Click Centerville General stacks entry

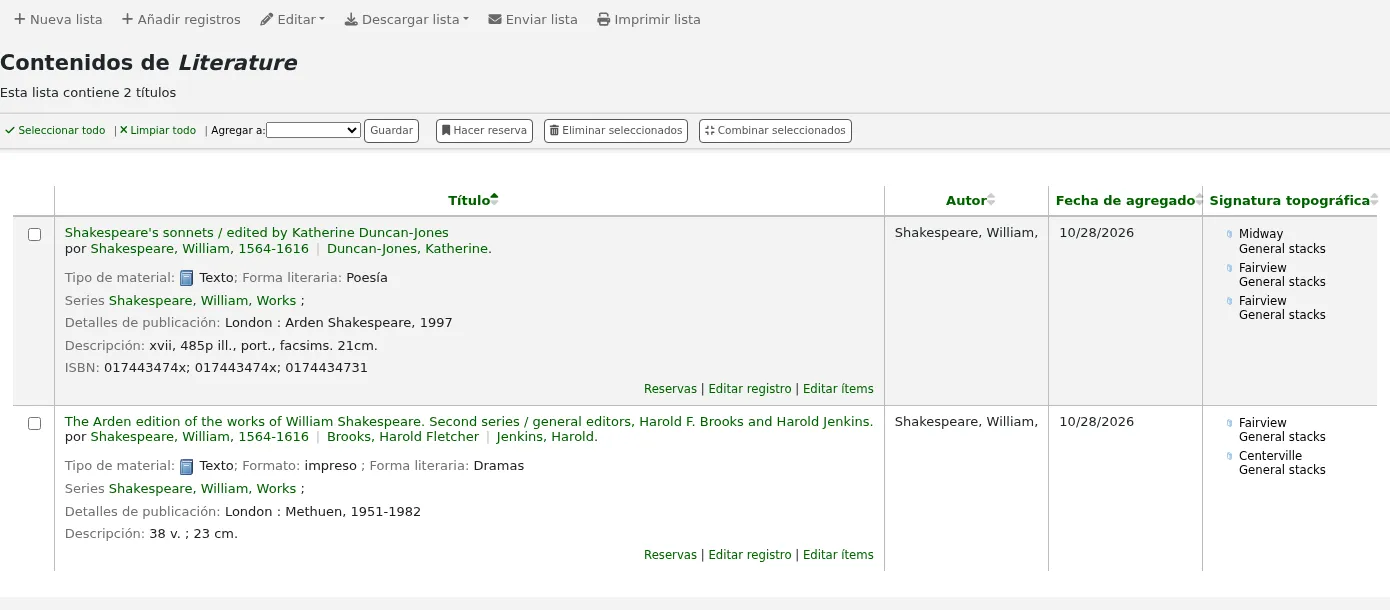point(1282,463)
